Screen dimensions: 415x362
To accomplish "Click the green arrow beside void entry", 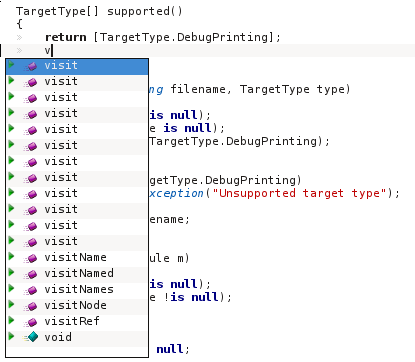I will (x=11, y=336).
